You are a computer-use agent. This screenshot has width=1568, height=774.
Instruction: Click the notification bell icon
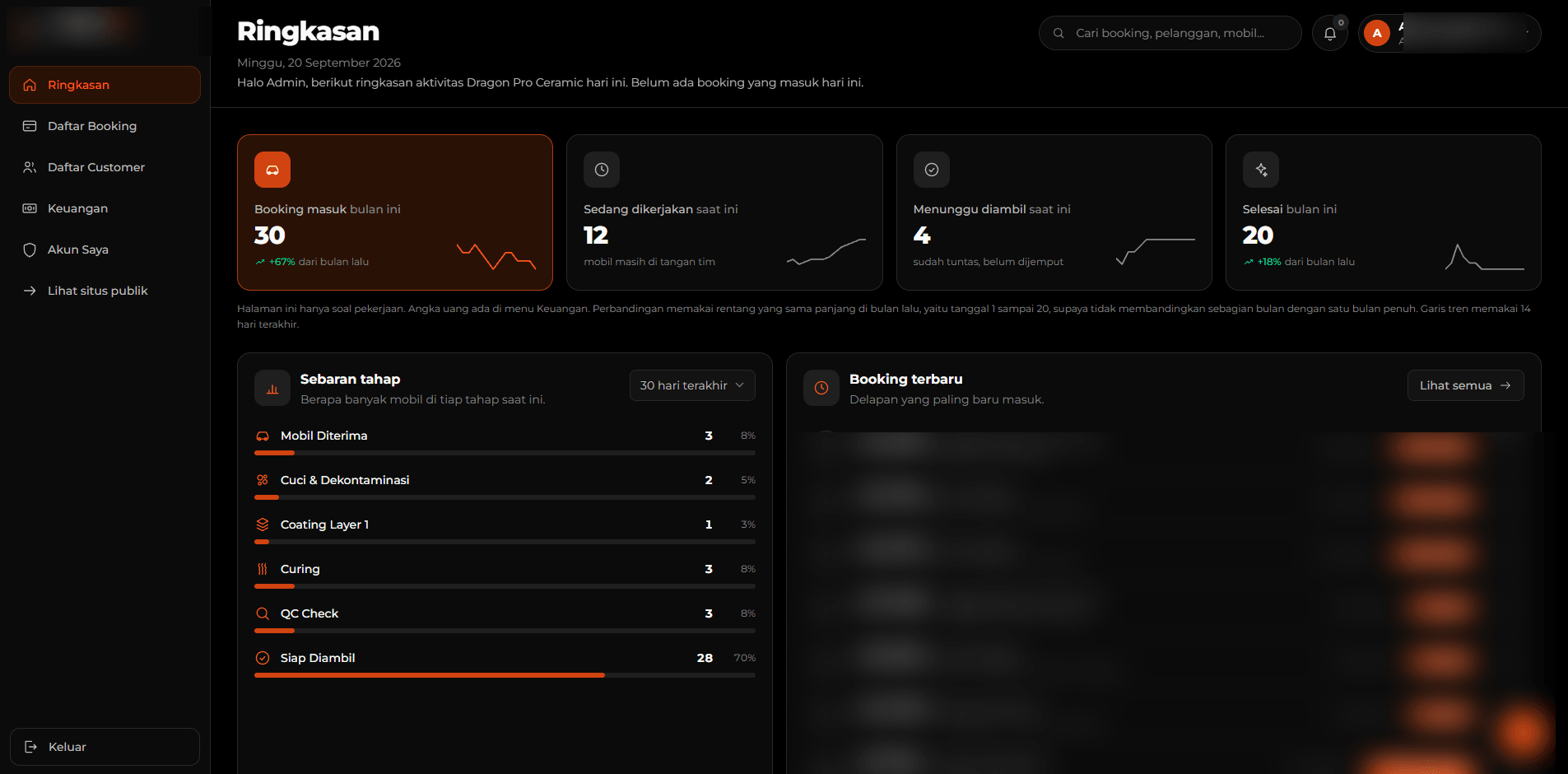(x=1329, y=34)
